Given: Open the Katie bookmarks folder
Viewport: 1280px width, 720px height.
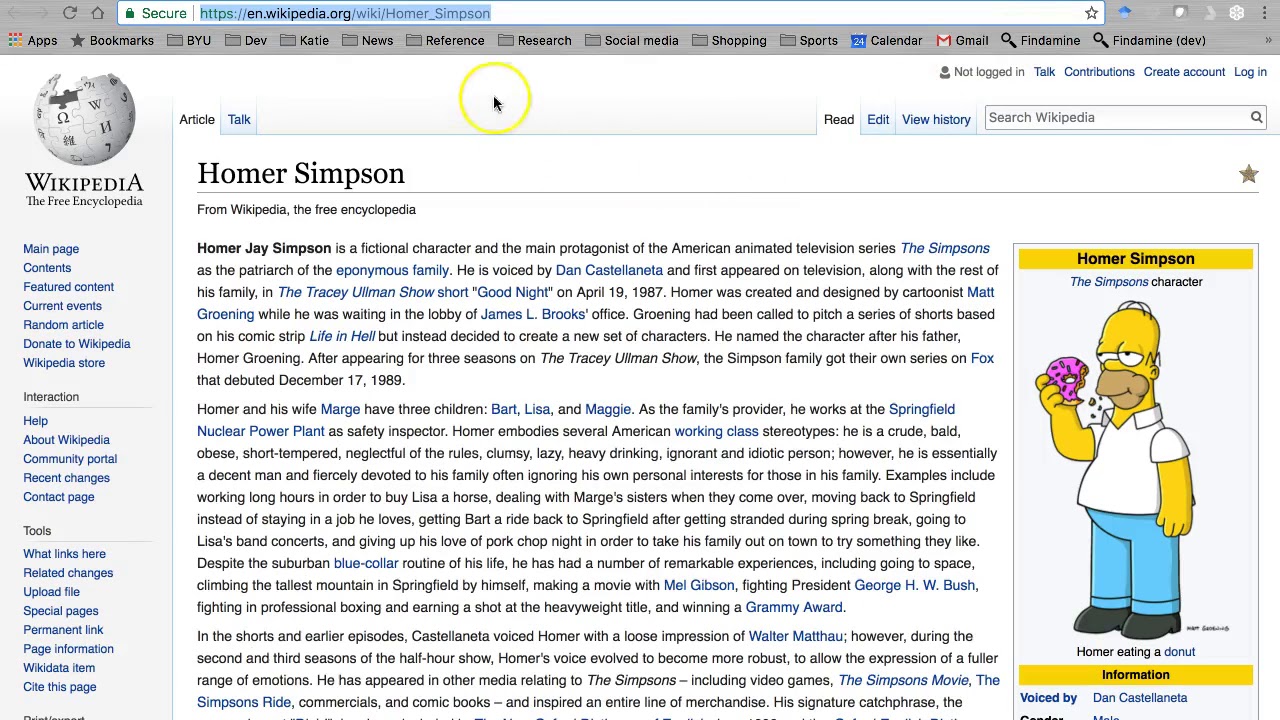Looking at the screenshot, I should (x=304, y=41).
